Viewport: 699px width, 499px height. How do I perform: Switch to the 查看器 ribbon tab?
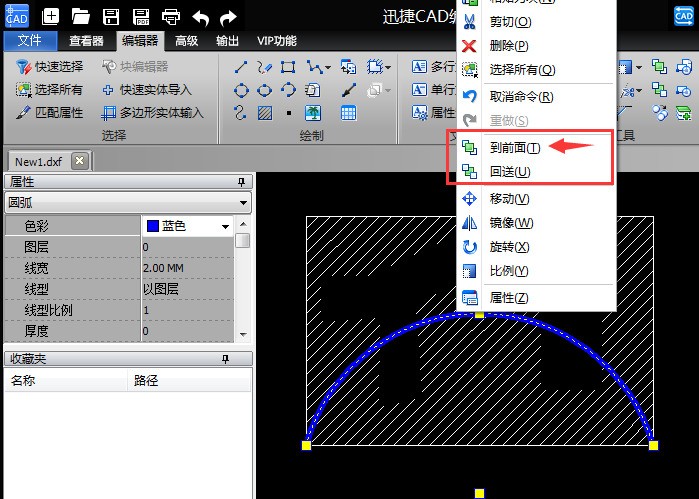86,41
